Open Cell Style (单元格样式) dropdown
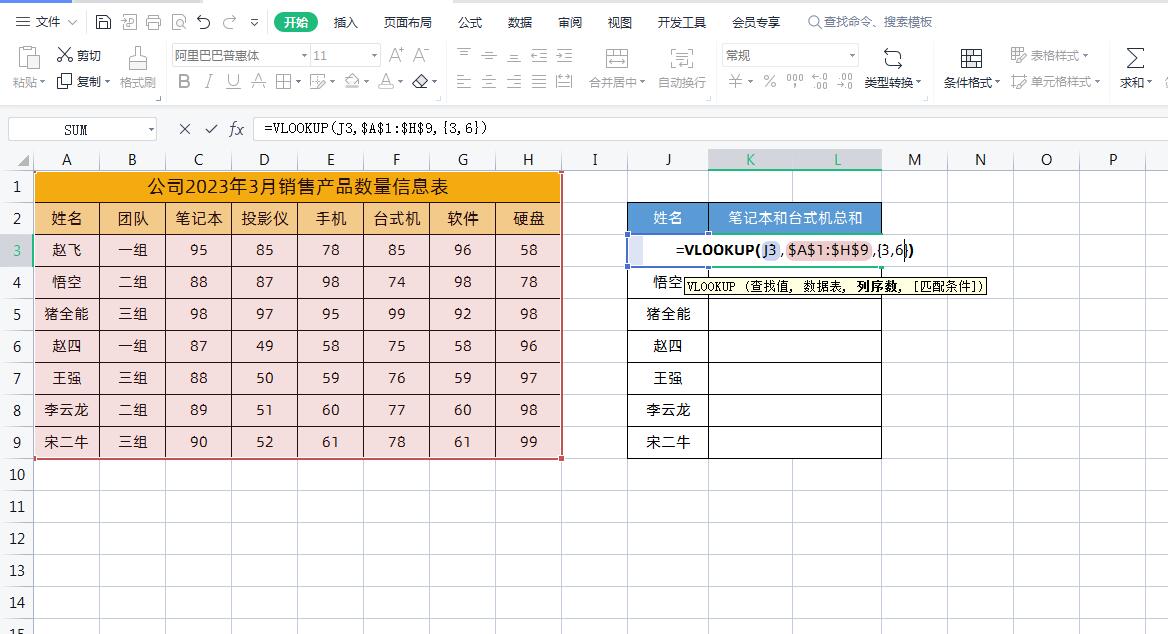This screenshot has width=1168, height=634. [1056, 82]
